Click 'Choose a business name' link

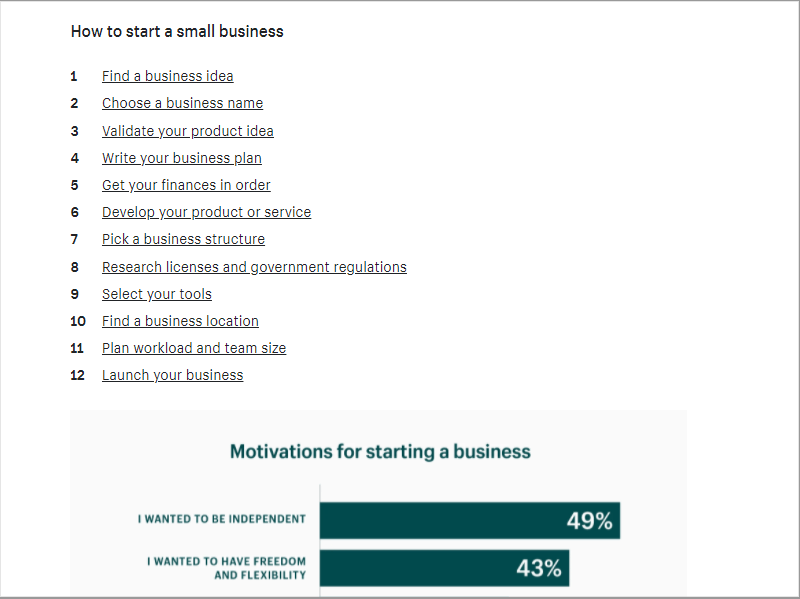pos(182,103)
